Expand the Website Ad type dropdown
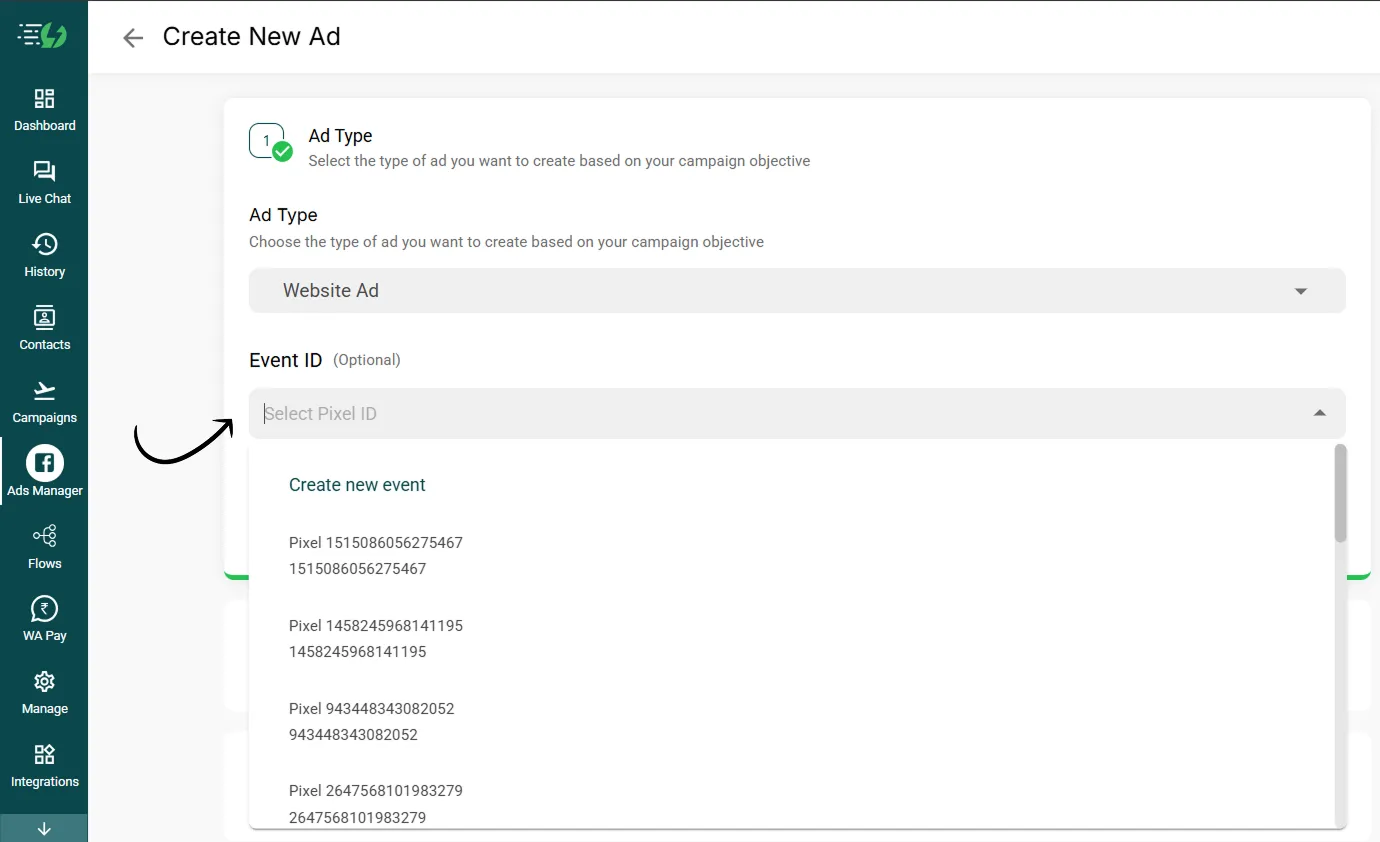Screen dimensions: 1380x842 [x=1300, y=291]
